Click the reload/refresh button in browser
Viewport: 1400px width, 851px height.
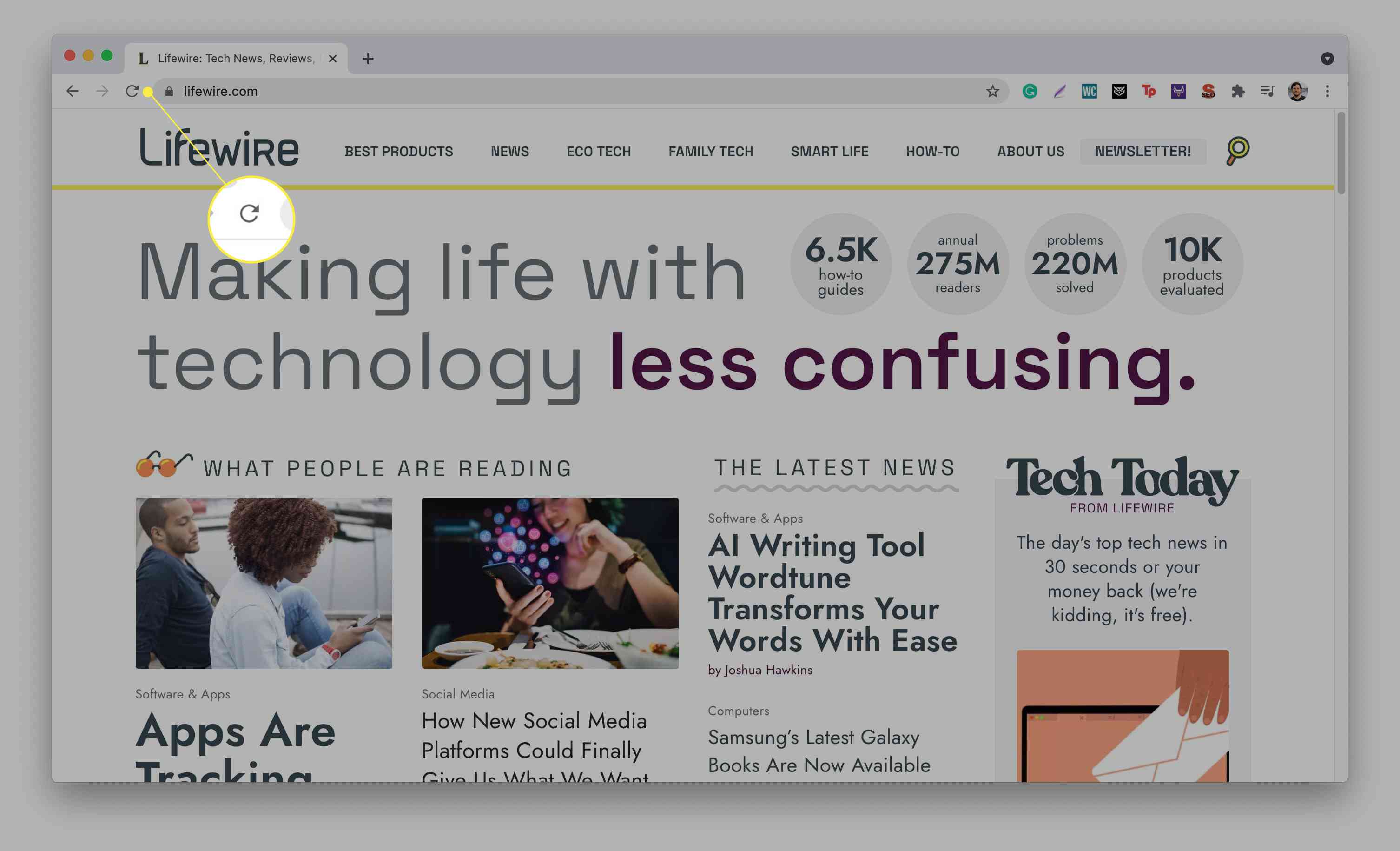pos(133,91)
